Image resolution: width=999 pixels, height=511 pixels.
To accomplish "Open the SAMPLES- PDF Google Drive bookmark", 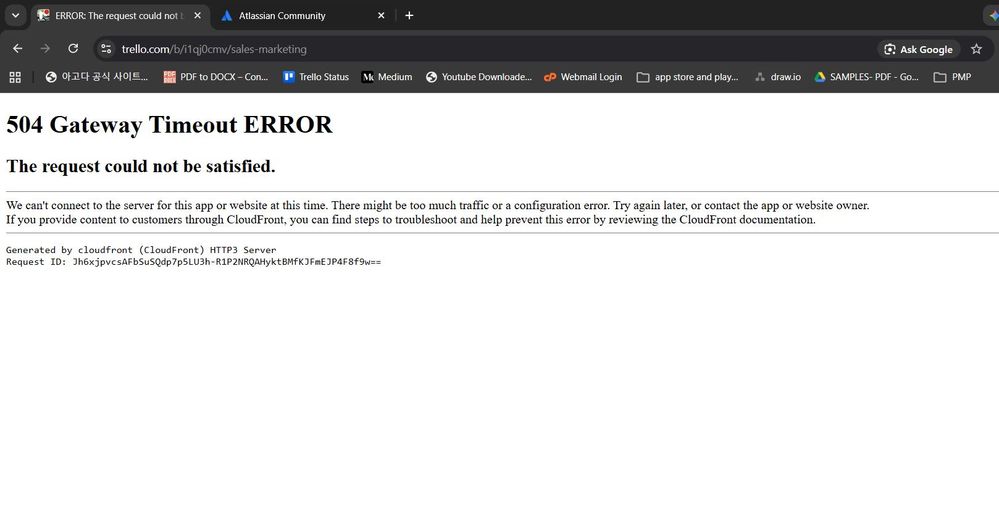I will click(x=866, y=77).
